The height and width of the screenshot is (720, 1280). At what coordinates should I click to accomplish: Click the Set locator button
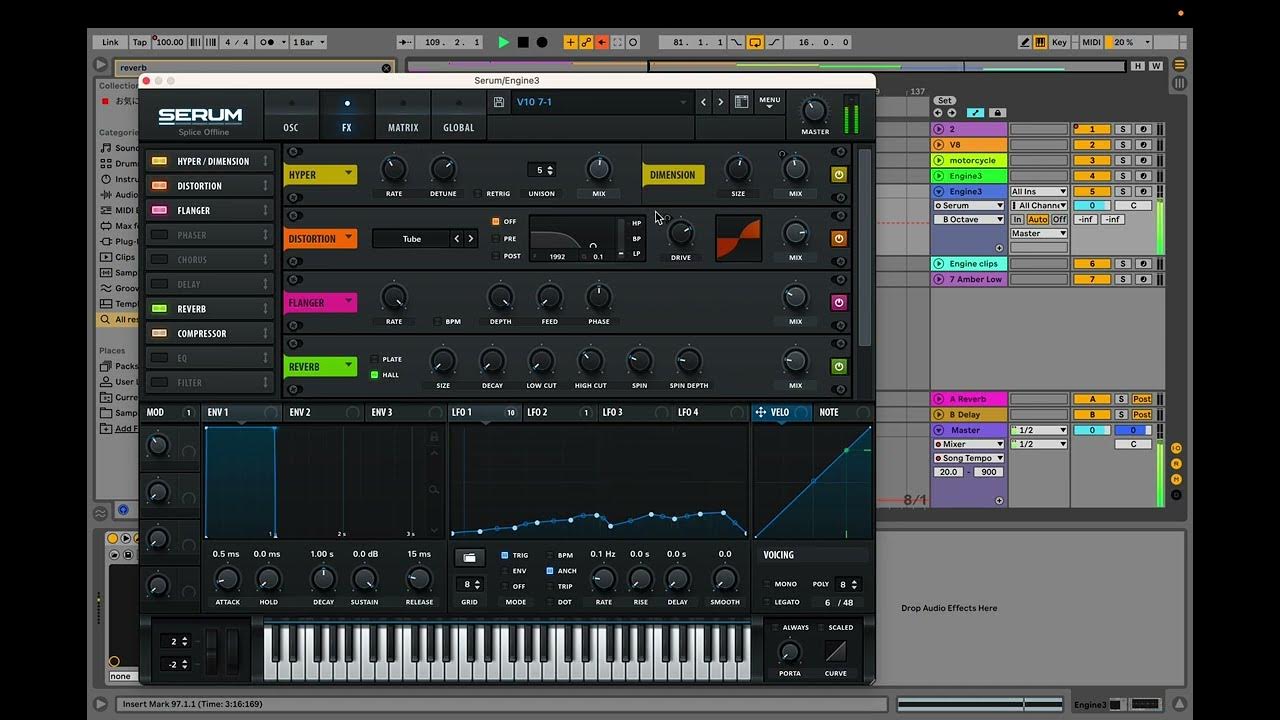click(944, 101)
